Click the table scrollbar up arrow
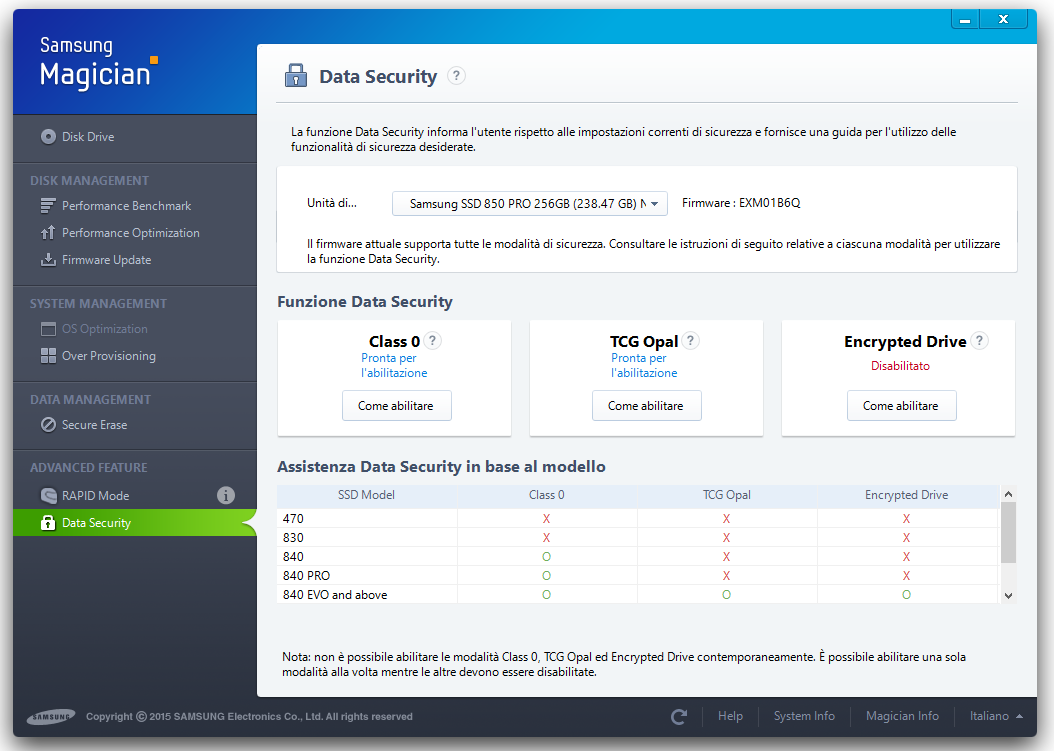The height and width of the screenshot is (751, 1054). [x=1008, y=494]
